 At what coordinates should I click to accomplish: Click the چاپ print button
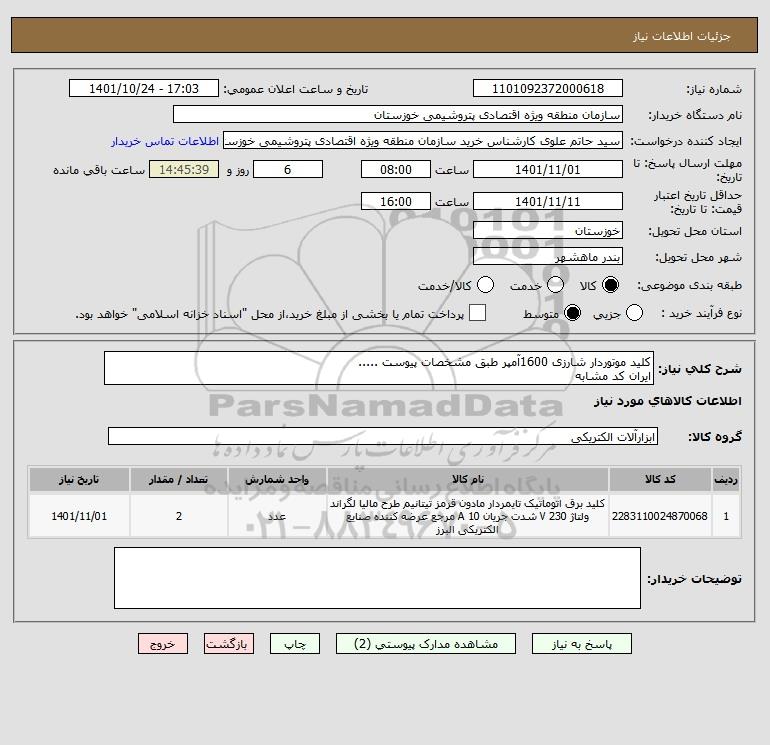[295, 644]
